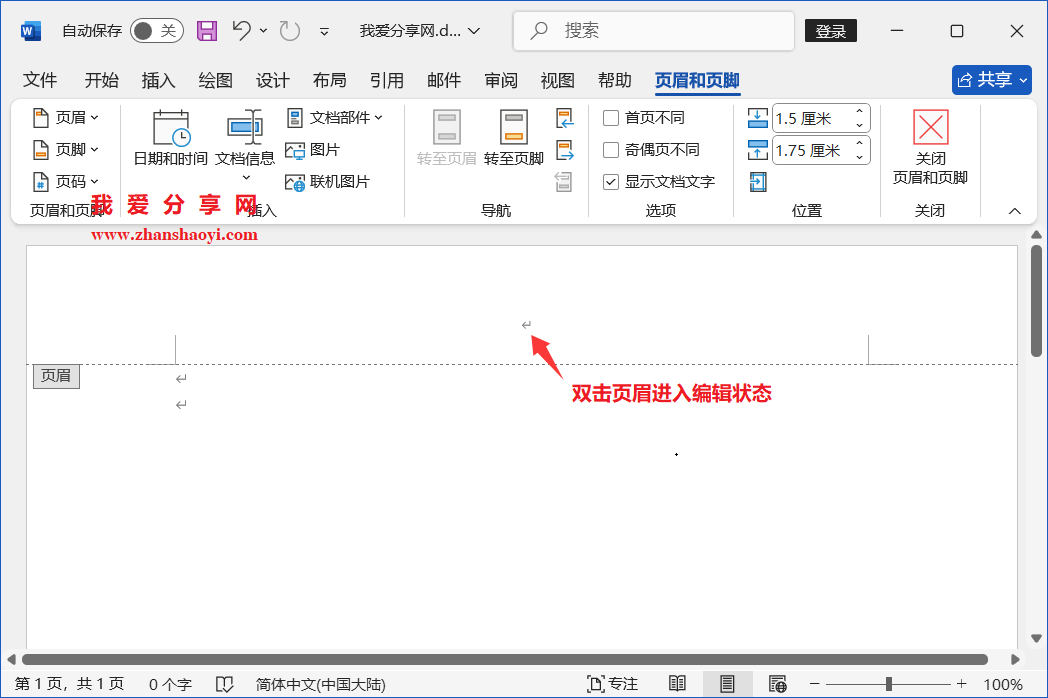Click the previous section navigation icon
1048x698 pixels.
point(565,118)
